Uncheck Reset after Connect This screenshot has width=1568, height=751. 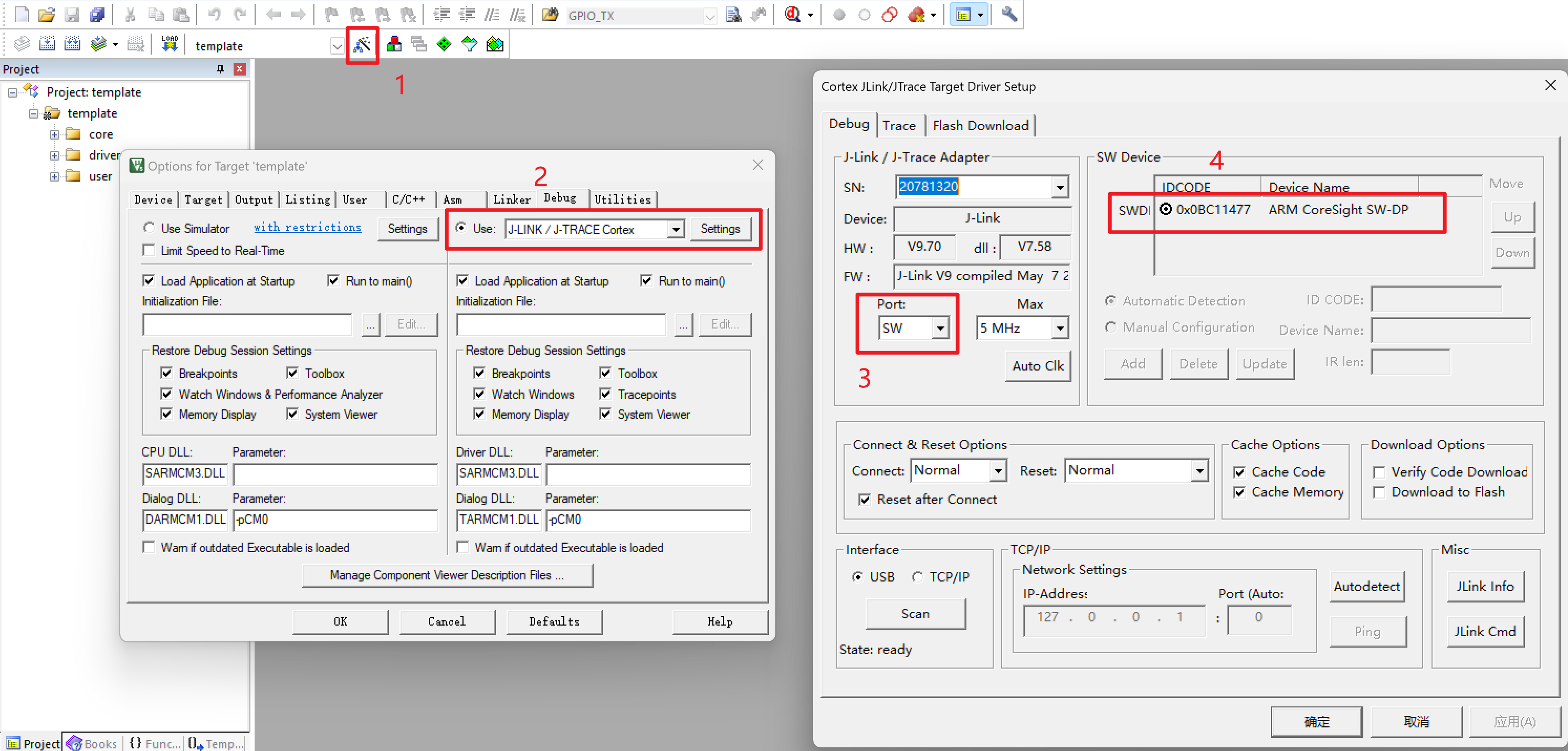[865, 500]
